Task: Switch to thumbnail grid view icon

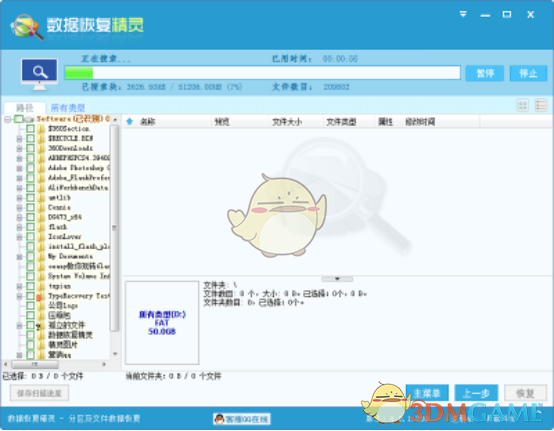Action: 523,105
